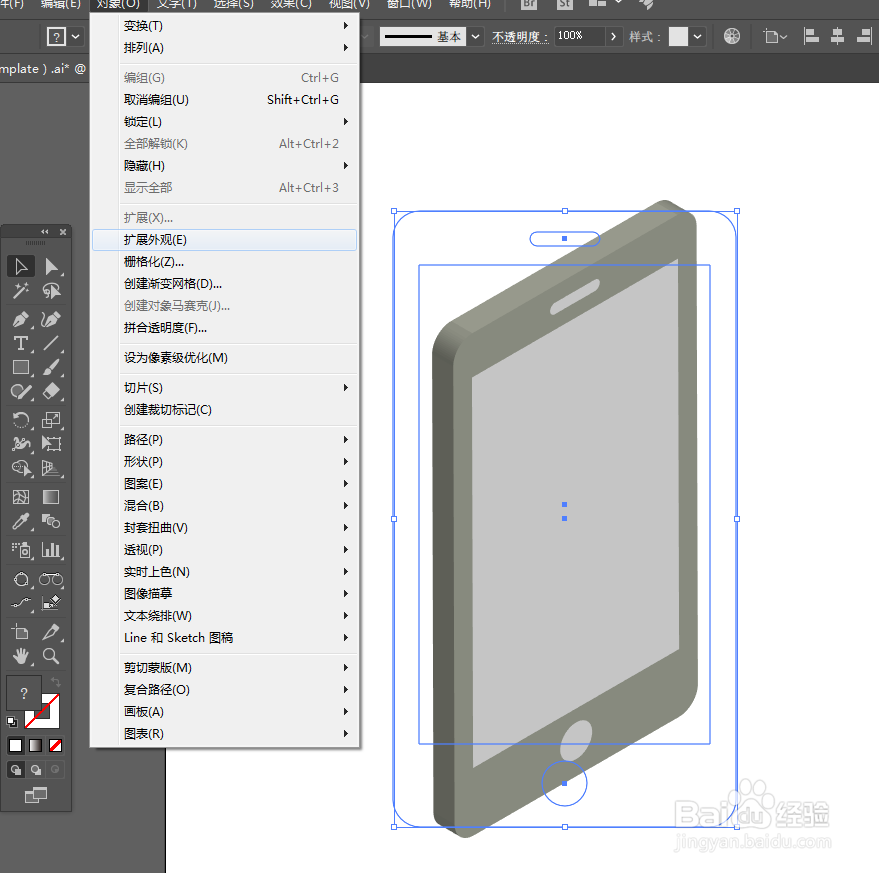Screen dimensions: 879x873
Task: Select the Pen tool in toolbox
Action: [x=21, y=319]
